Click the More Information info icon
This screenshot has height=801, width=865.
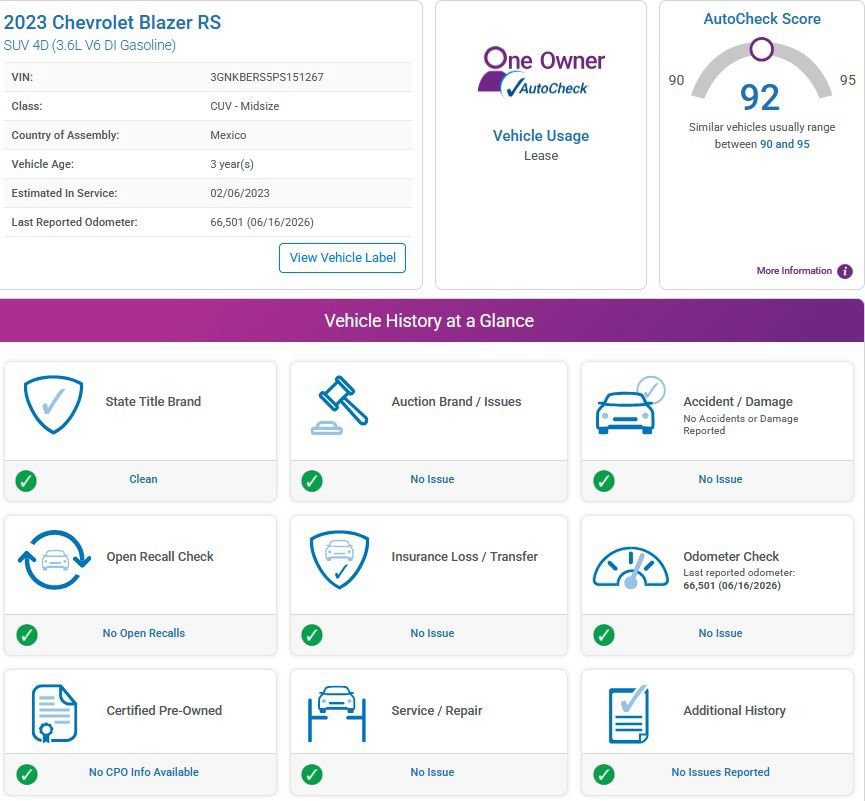pyautogui.click(x=845, y=271)
